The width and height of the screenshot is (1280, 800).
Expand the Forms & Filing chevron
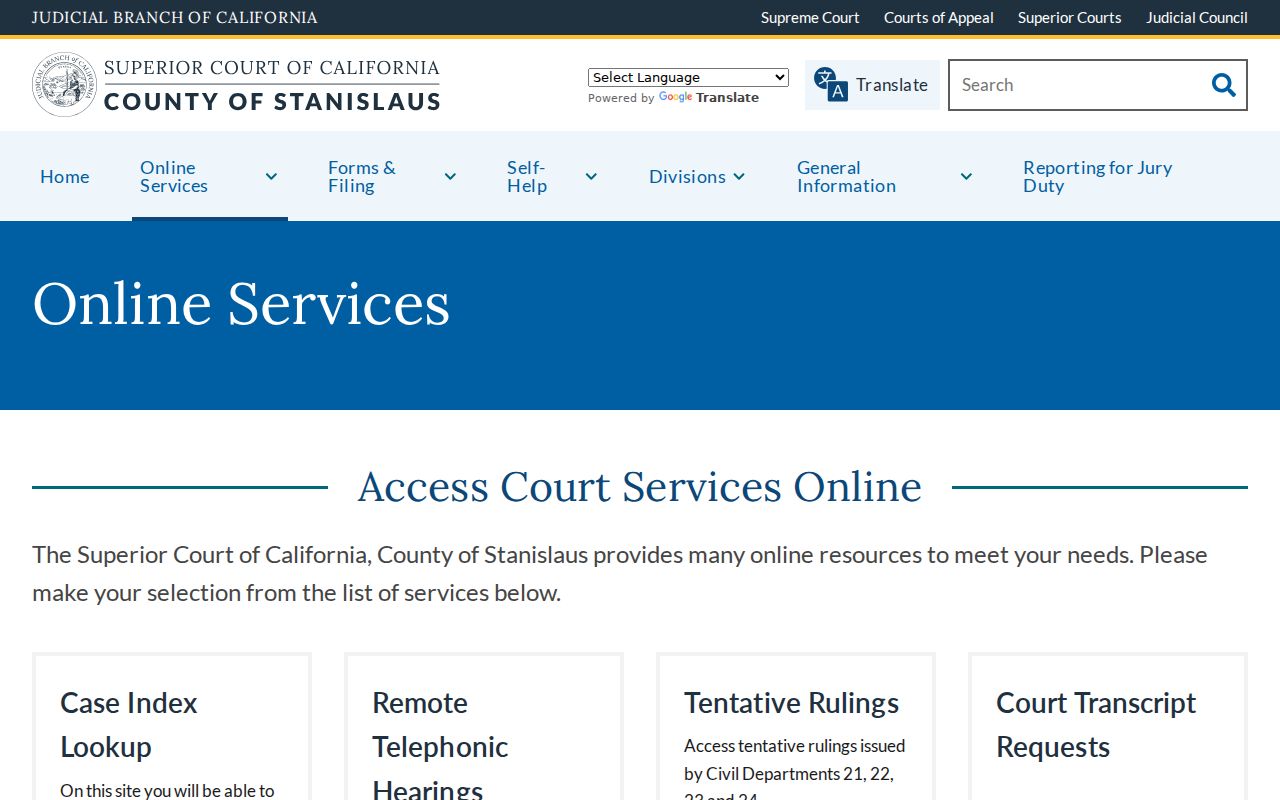tap(450, 177)
